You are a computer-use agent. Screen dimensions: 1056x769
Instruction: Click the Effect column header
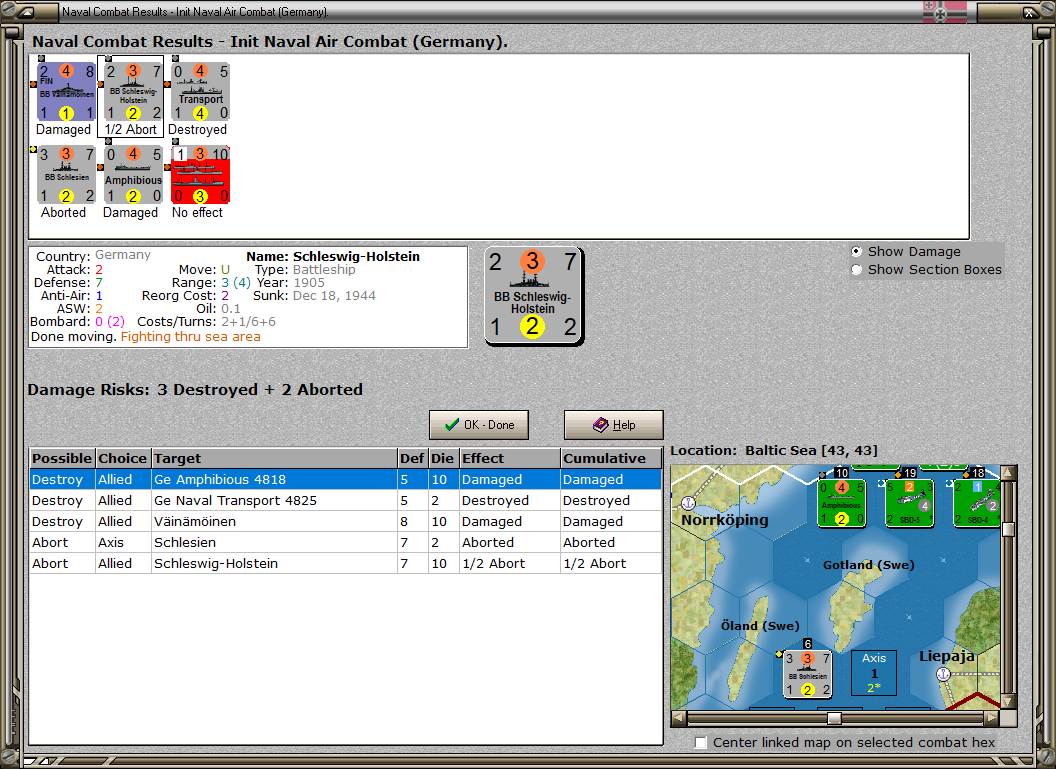pos(510,458)
